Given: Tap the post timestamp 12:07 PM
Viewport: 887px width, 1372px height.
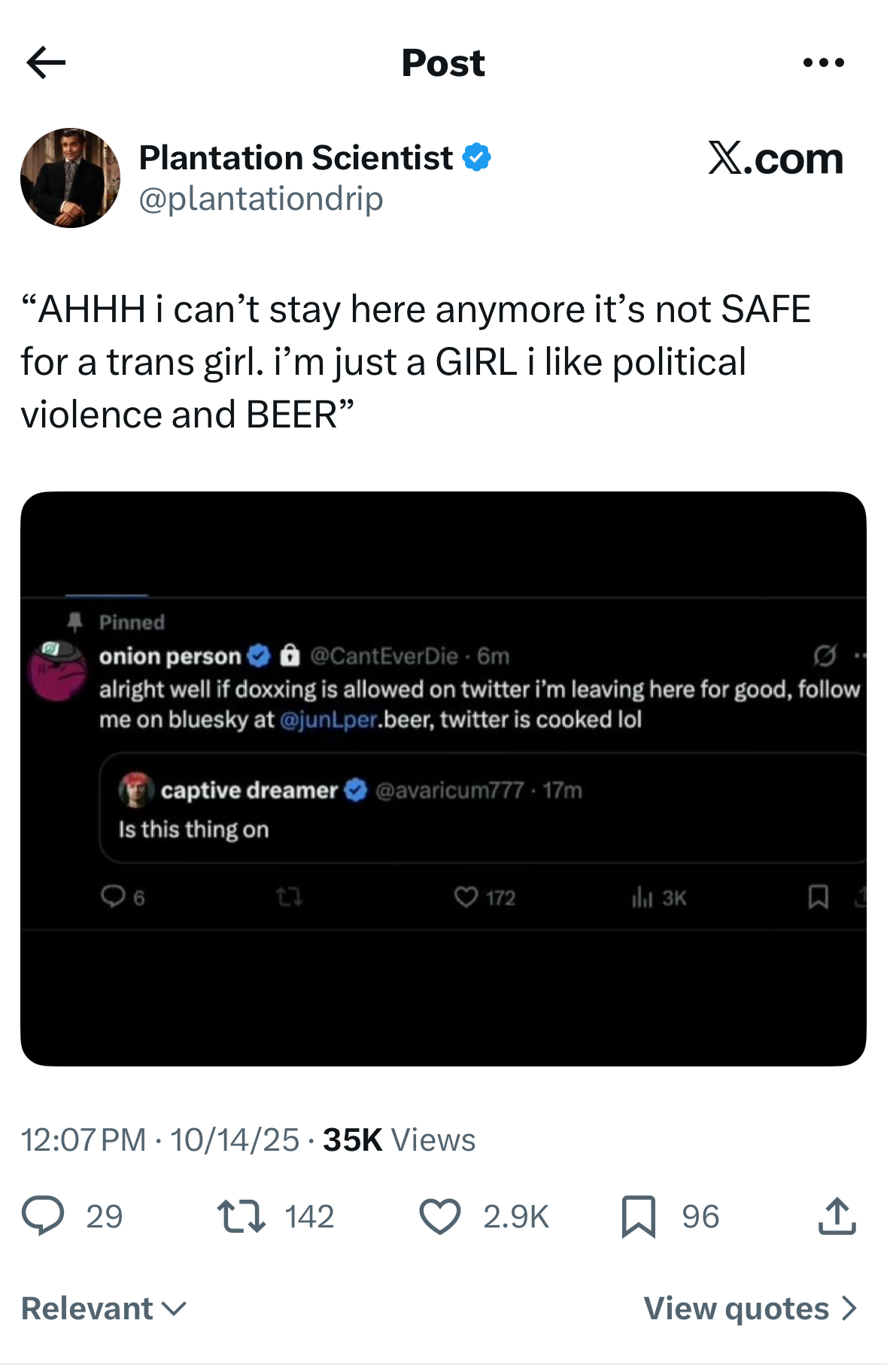Looking at the screenshot, I should tap(84, 1139).
